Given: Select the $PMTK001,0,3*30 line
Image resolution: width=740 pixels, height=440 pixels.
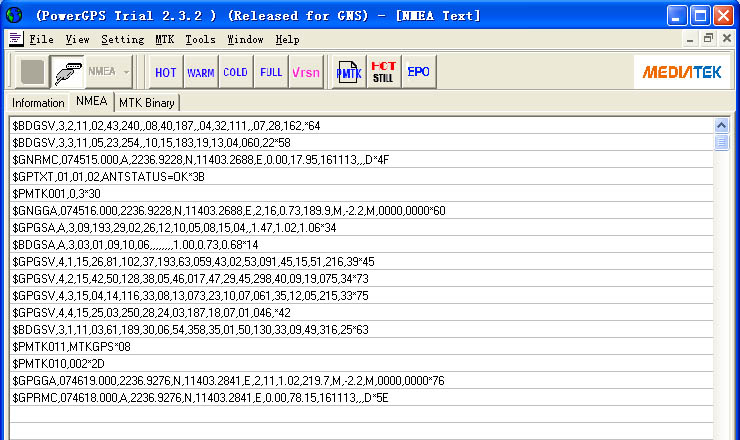Looking at the screenshot, I should (362, 194).
